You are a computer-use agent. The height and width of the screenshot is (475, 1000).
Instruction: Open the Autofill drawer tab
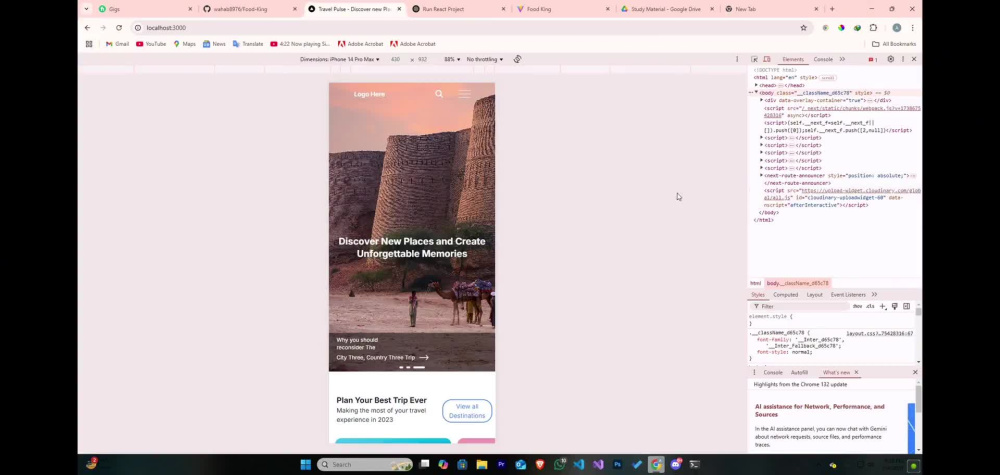pos(799,372)
